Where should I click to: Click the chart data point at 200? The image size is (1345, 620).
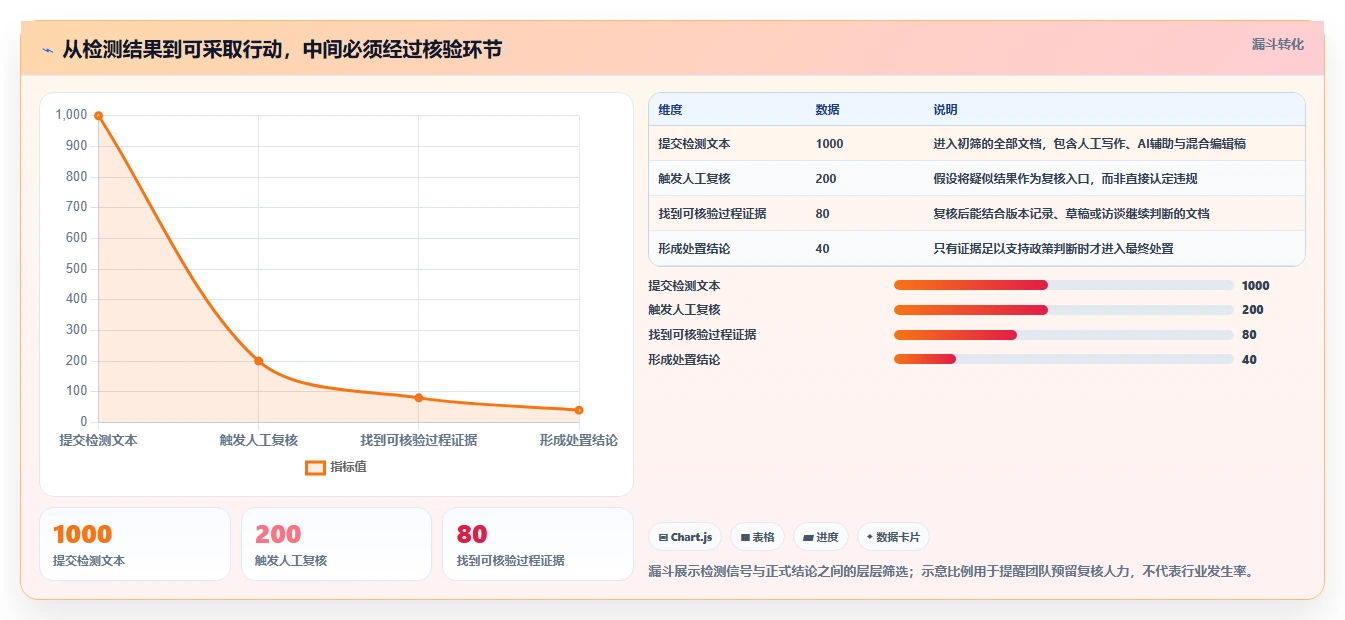[x=258, y=361]
